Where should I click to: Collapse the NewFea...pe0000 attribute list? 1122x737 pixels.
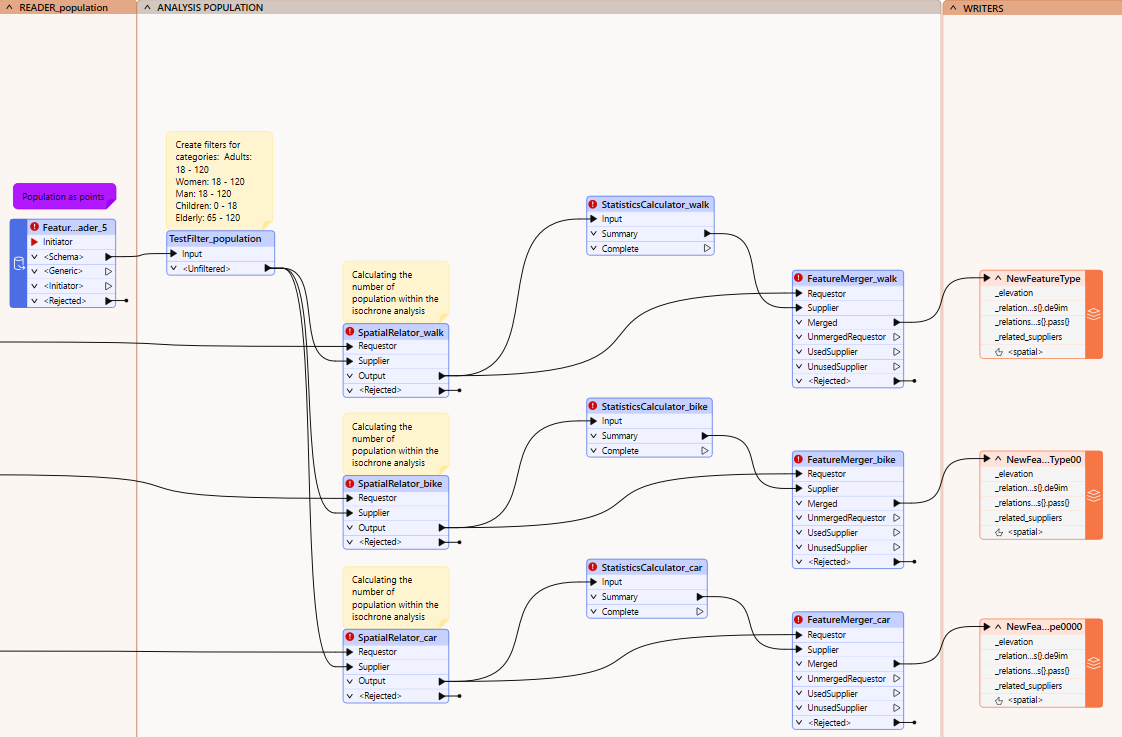click(x=998, y=627)
